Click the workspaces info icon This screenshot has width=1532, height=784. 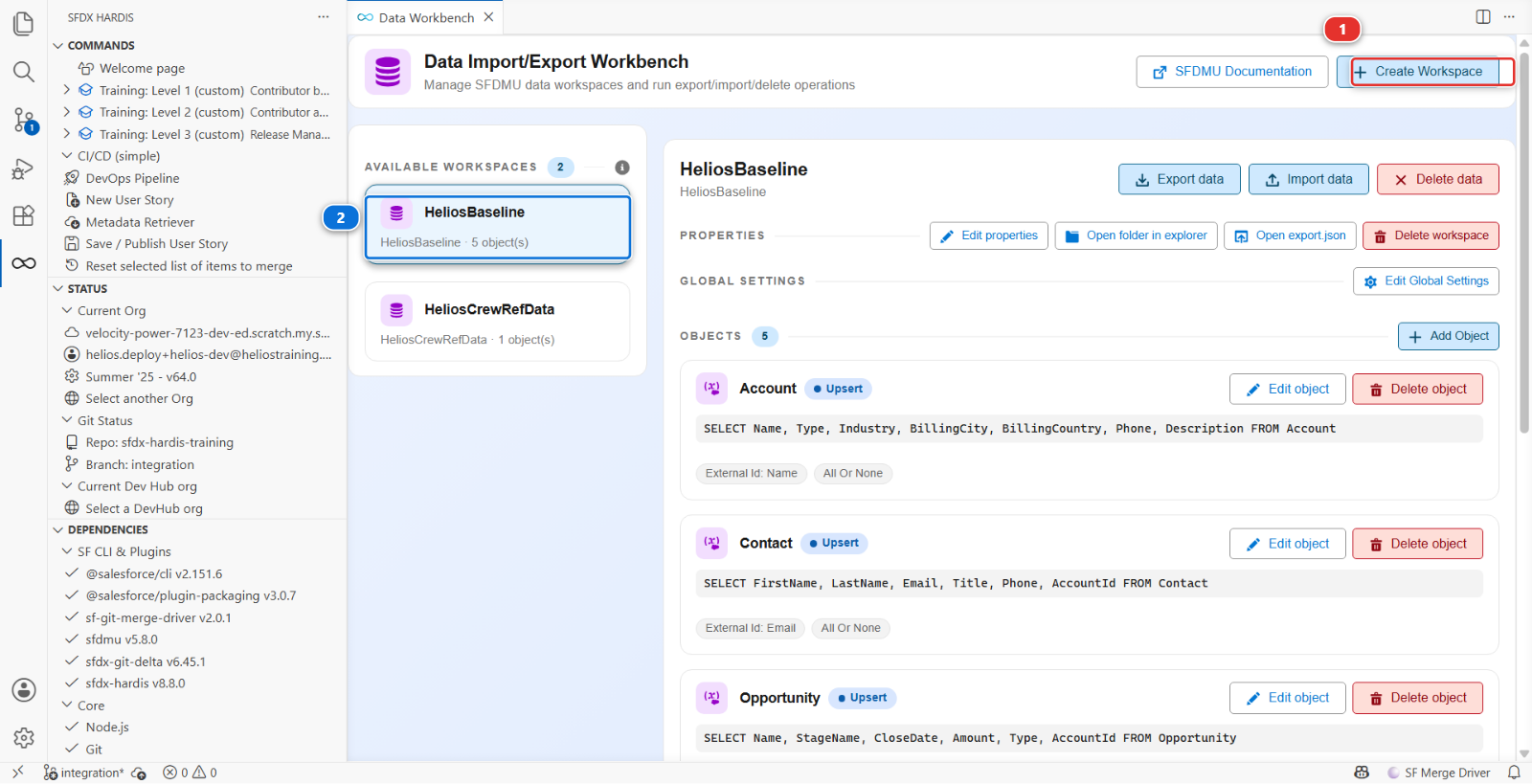click(622, 168)
